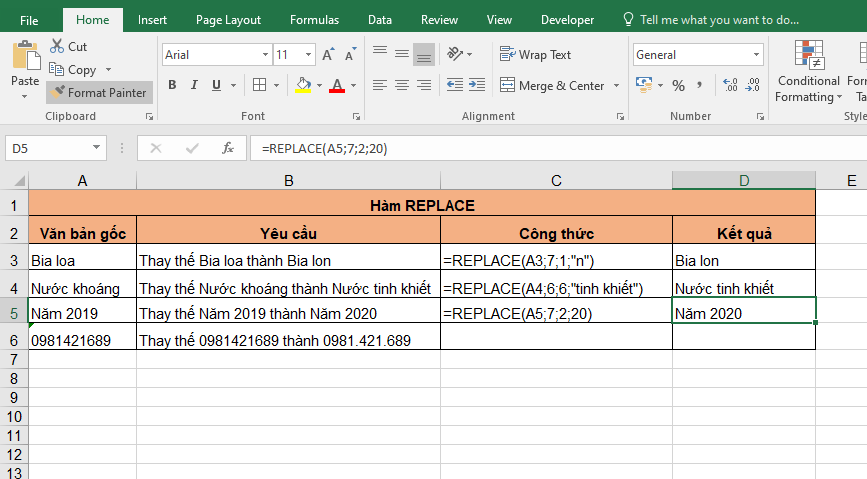Click the Cut scissors icon
867x479 pixels.
(55, 47)
